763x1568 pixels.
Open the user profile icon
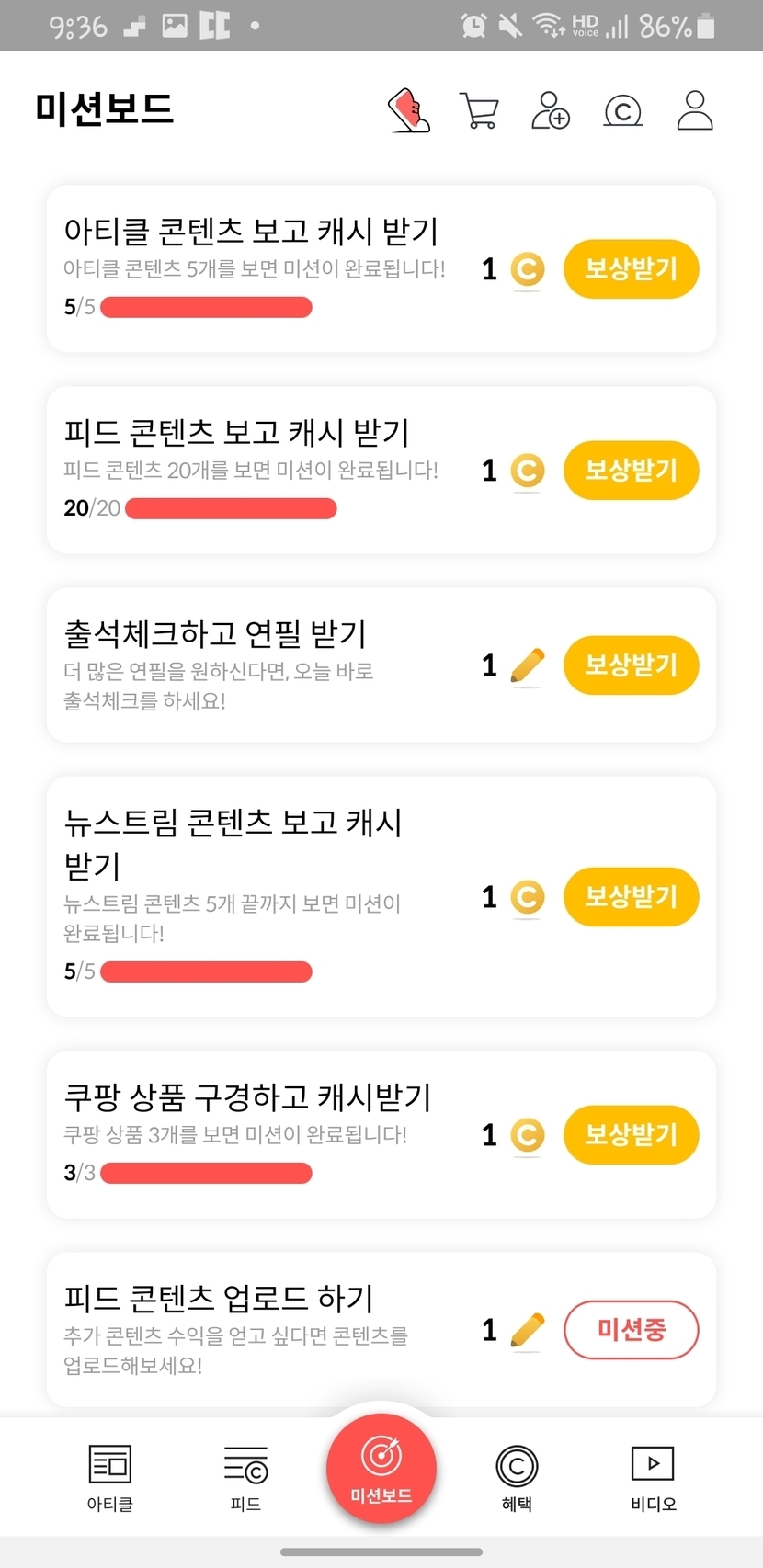(695, 110)
